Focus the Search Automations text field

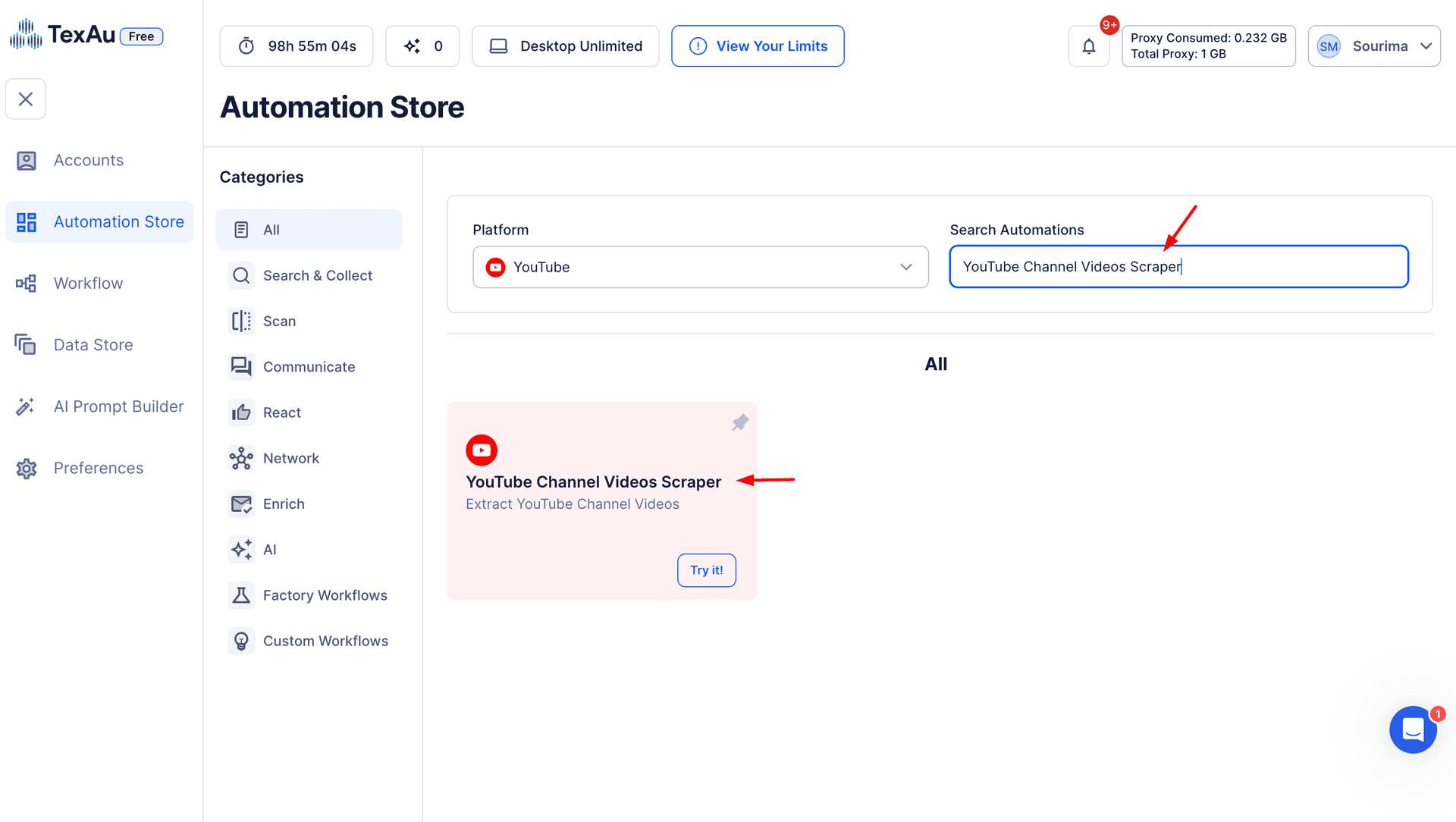pyautogui.click(x=1179, y=267)
